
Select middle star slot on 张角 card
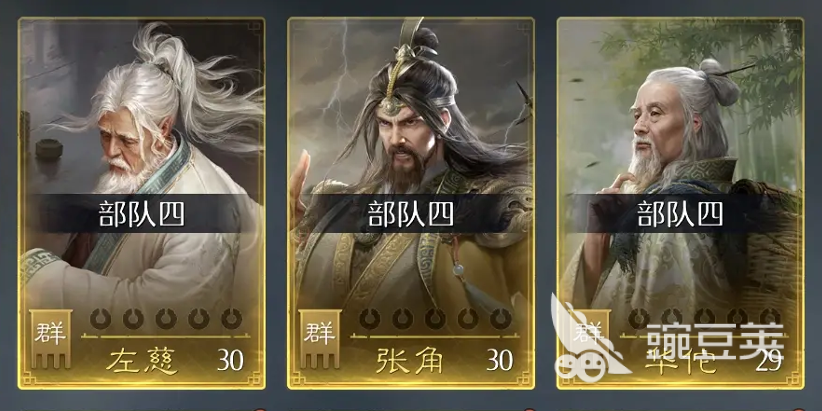point(435,318)
